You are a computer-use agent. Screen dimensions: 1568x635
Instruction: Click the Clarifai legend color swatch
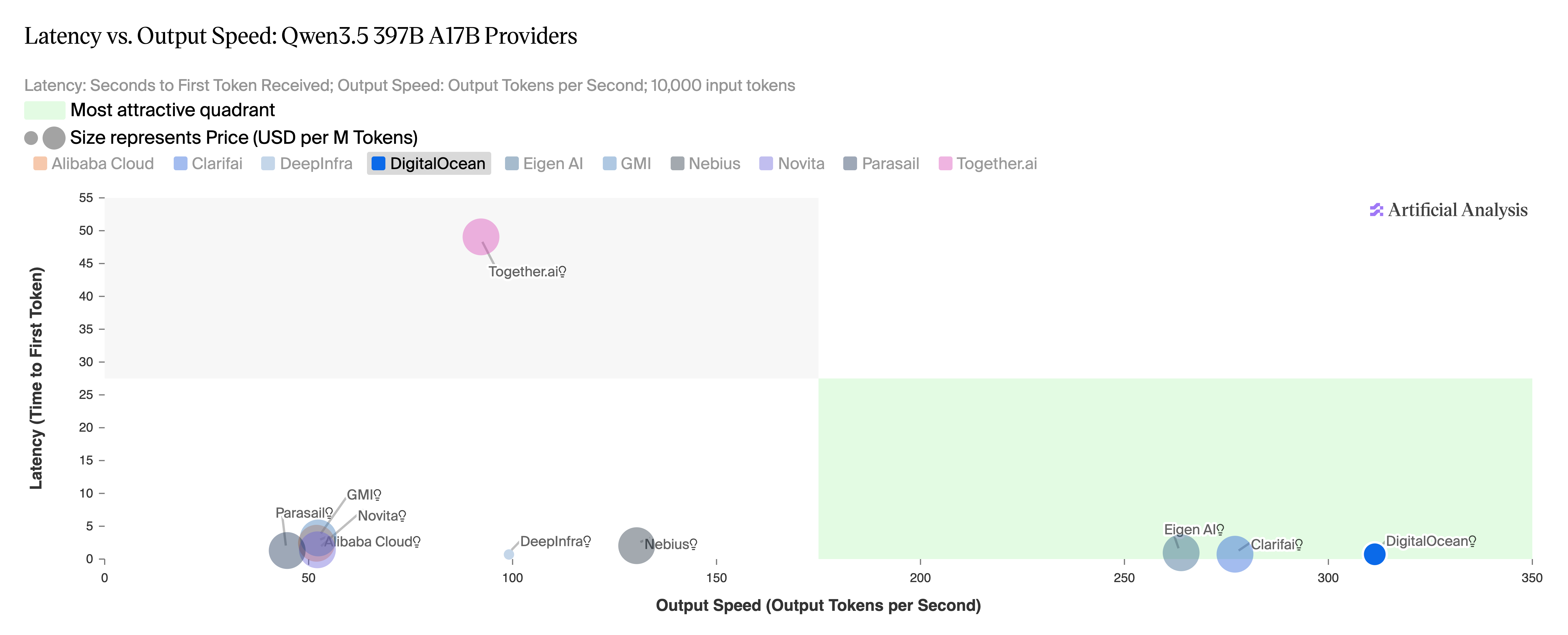tap(180, 164)
